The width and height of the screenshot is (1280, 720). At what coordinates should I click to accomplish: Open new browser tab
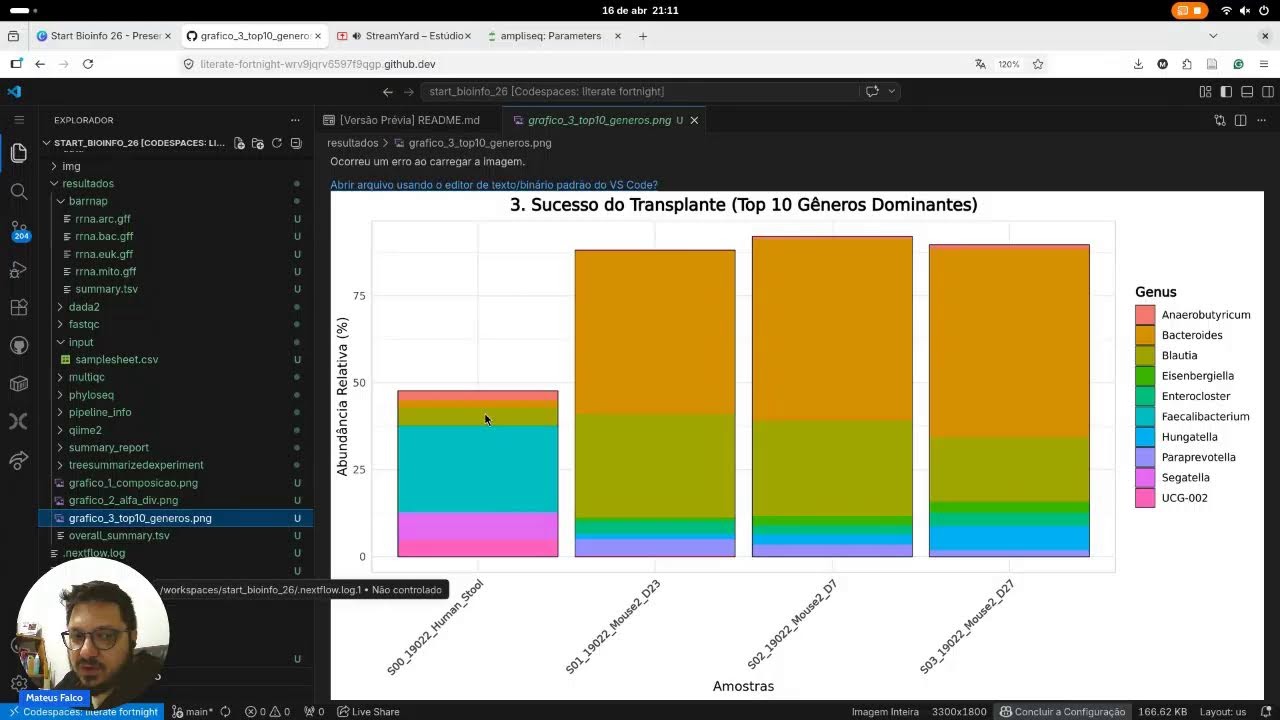643,36
